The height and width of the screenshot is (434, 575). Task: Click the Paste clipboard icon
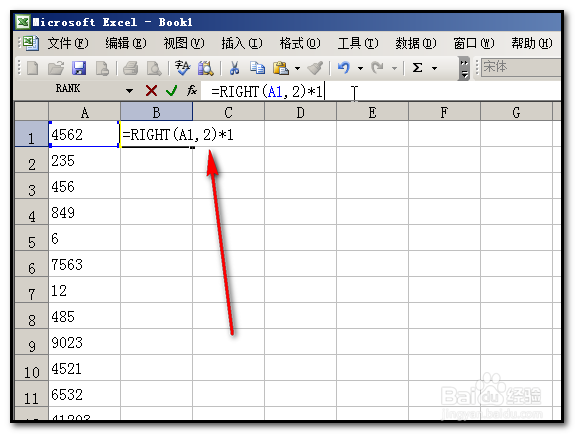coord(281,68)
